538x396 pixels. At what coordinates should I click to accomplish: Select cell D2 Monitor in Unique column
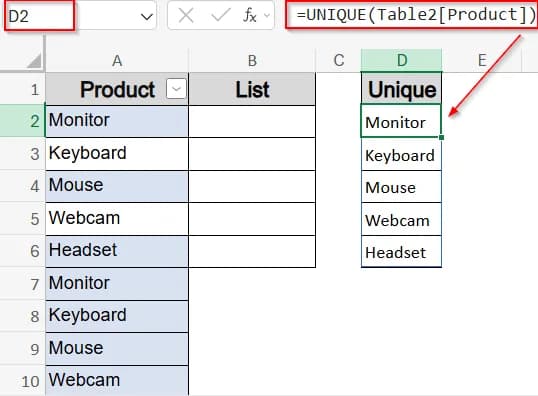401,121
